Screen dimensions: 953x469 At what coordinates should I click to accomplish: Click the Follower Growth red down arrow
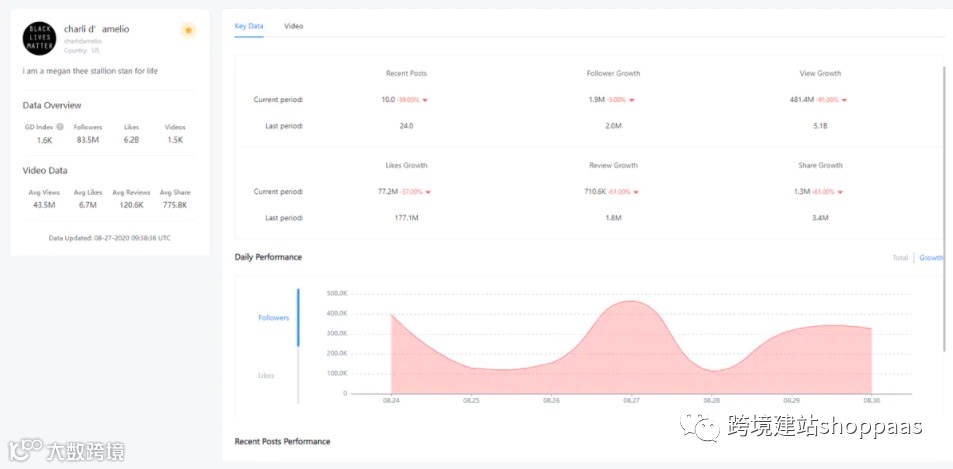click(x=631, y=100)
